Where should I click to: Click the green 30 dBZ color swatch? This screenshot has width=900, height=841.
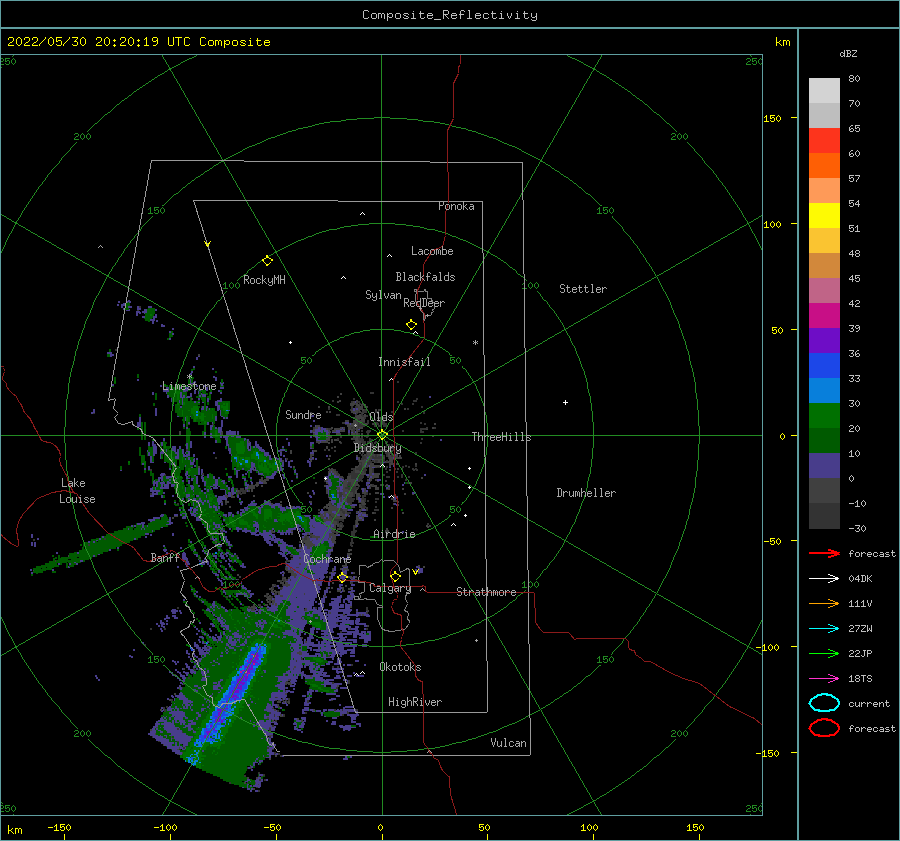pyautogui.click(x=824, y=415)
